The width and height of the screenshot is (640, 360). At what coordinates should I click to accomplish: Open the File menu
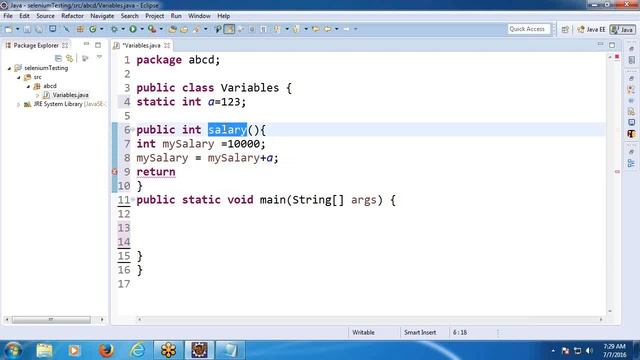[8, 16]
